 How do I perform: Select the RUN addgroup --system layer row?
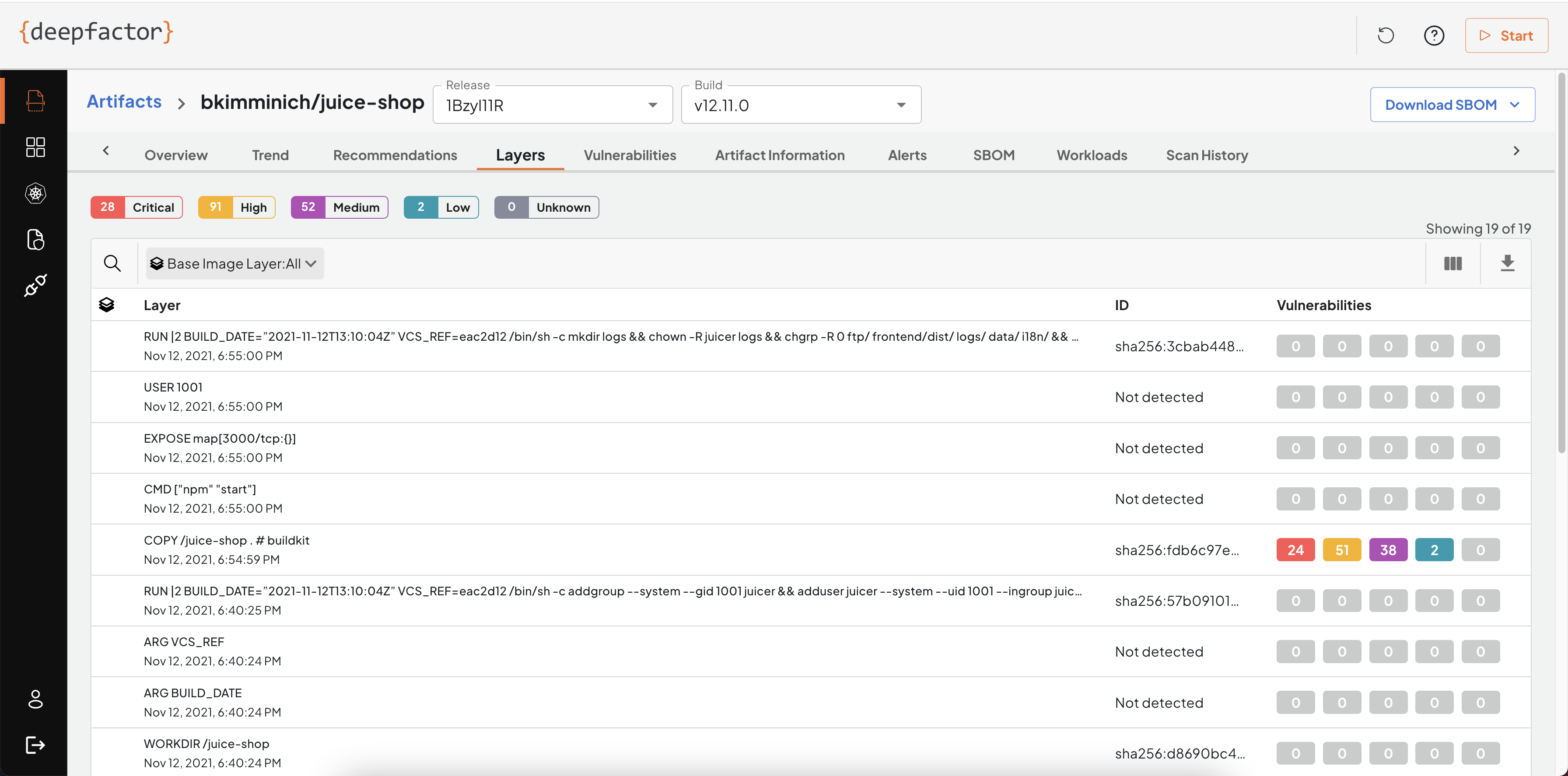[x=811, y=601]
